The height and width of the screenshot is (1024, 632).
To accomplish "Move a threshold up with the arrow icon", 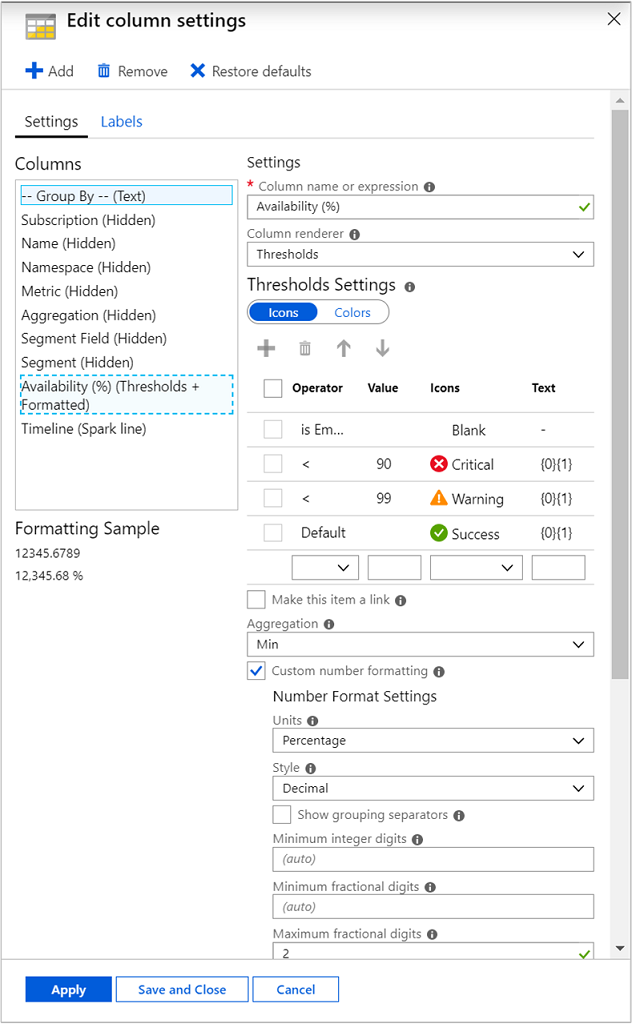I will tap(345, 348).
